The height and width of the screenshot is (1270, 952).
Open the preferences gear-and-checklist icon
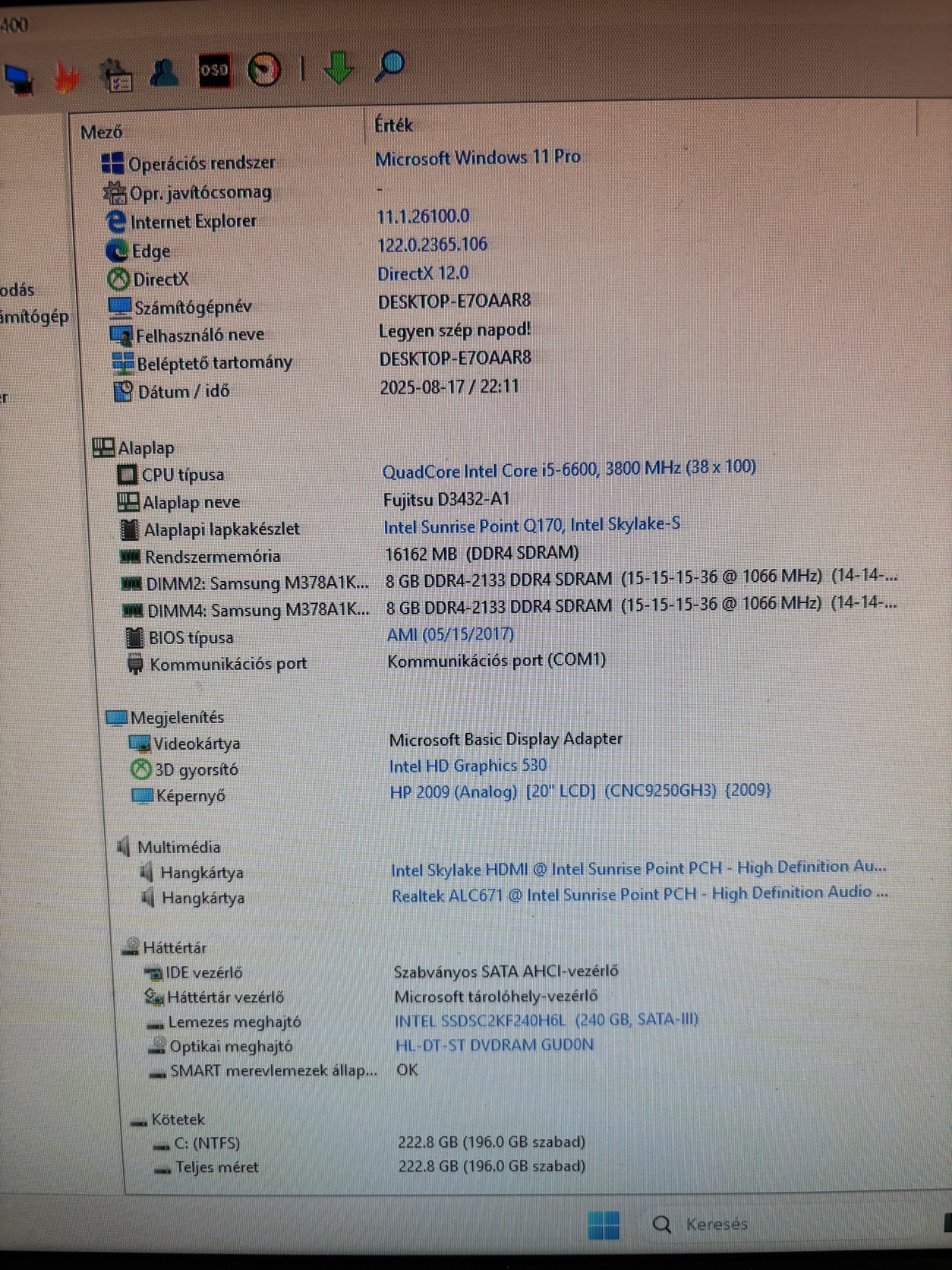[x=116, y=75]
